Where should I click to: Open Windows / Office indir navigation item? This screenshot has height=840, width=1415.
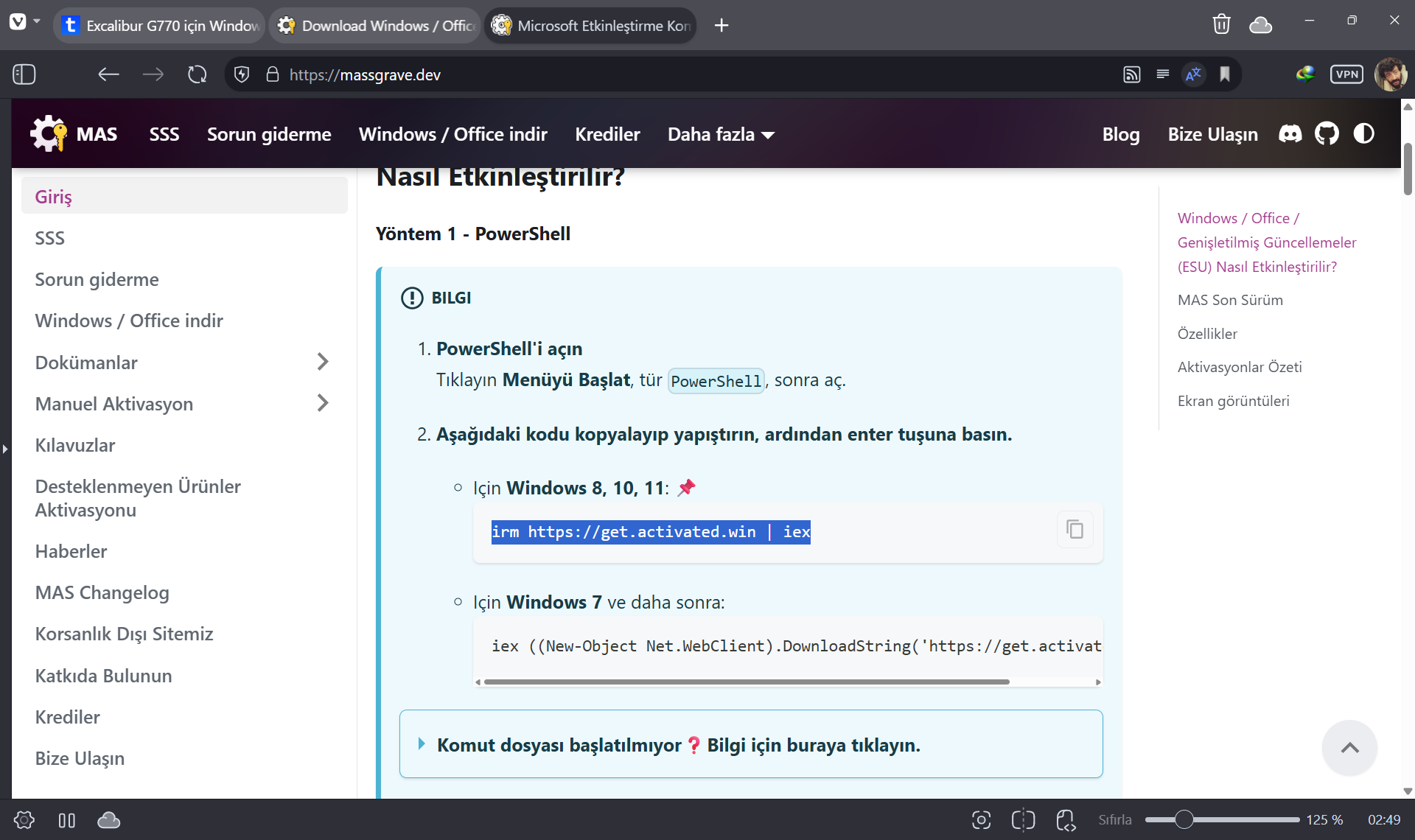click(x=453, y=134)
